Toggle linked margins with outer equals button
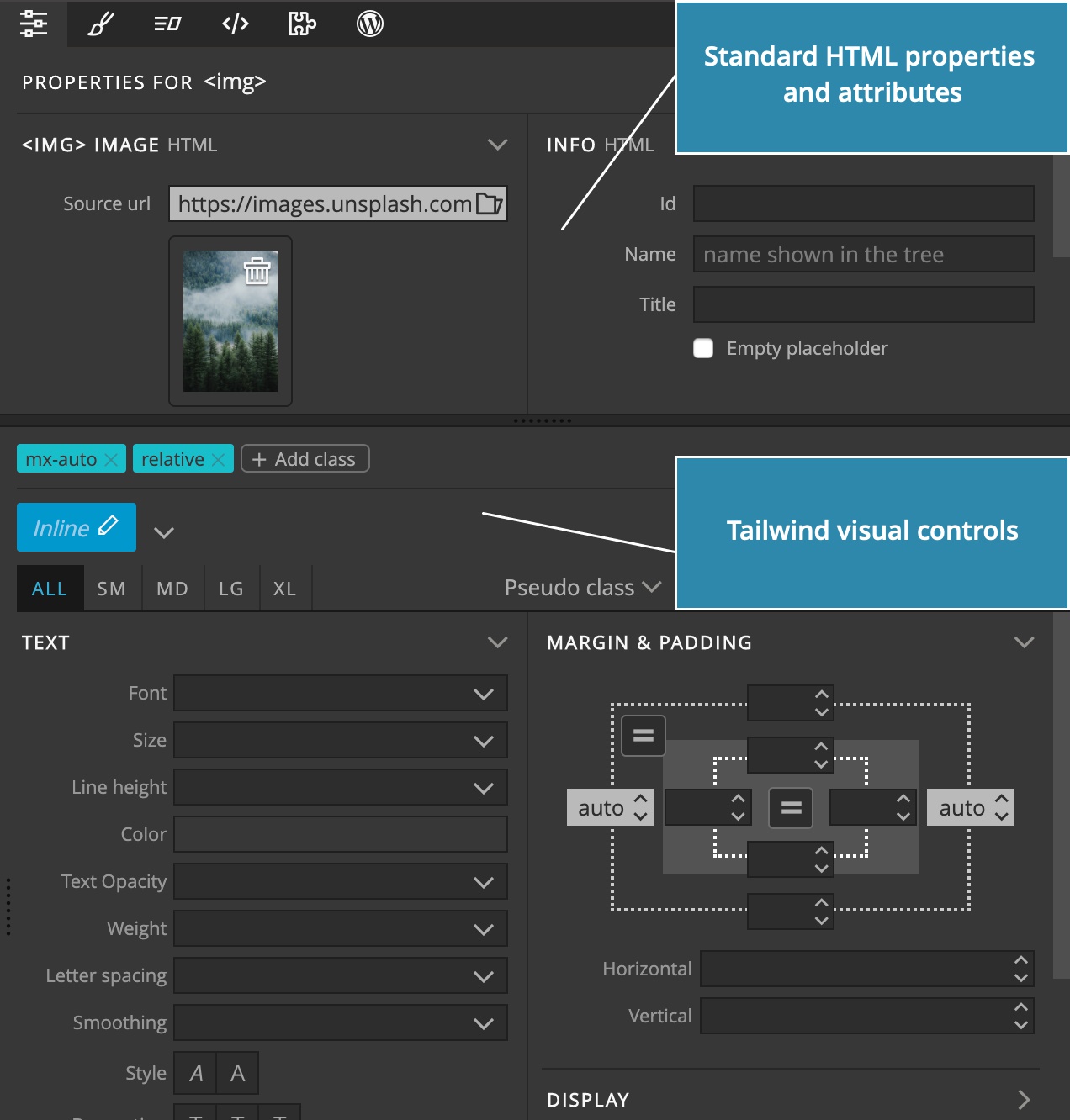Viewport: 1070px width, 1120px height. coord(644,736)
